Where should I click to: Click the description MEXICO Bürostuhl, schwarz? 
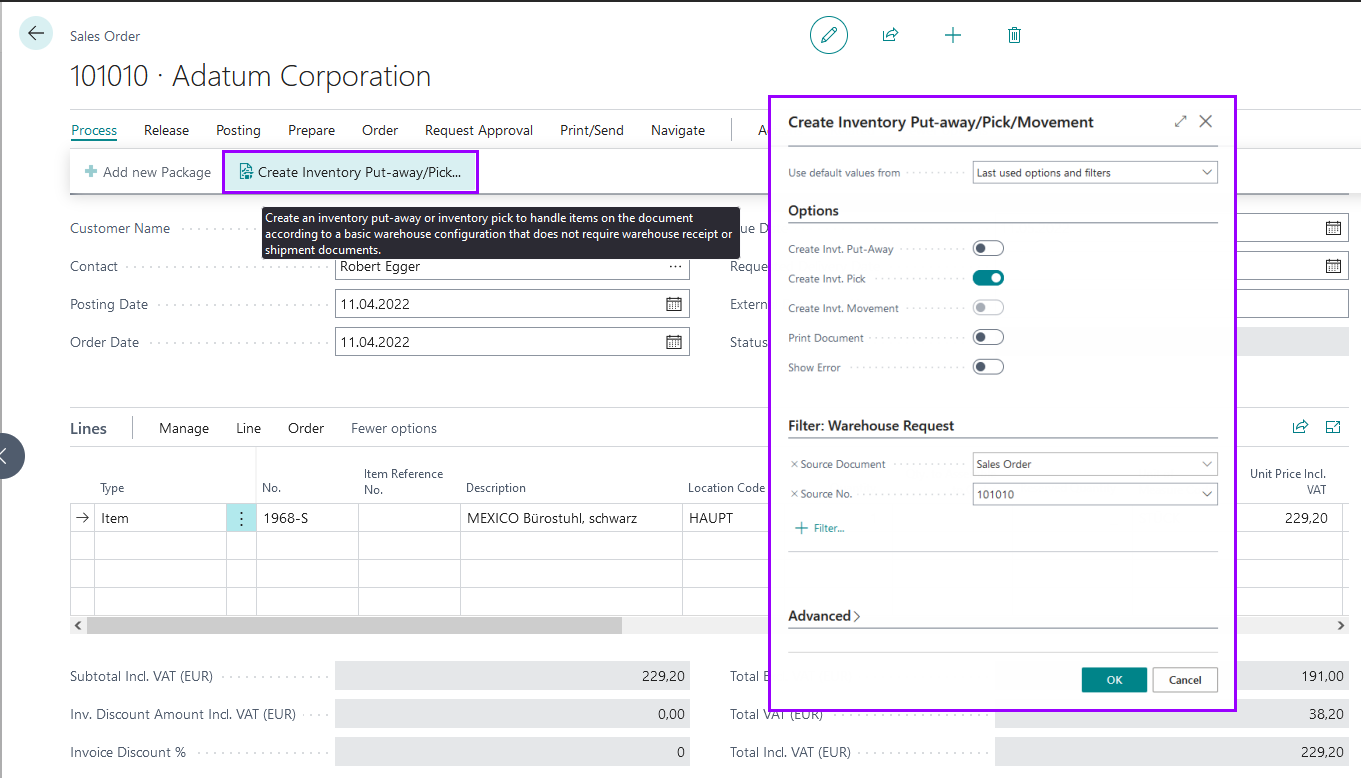(x=570, y=518)
